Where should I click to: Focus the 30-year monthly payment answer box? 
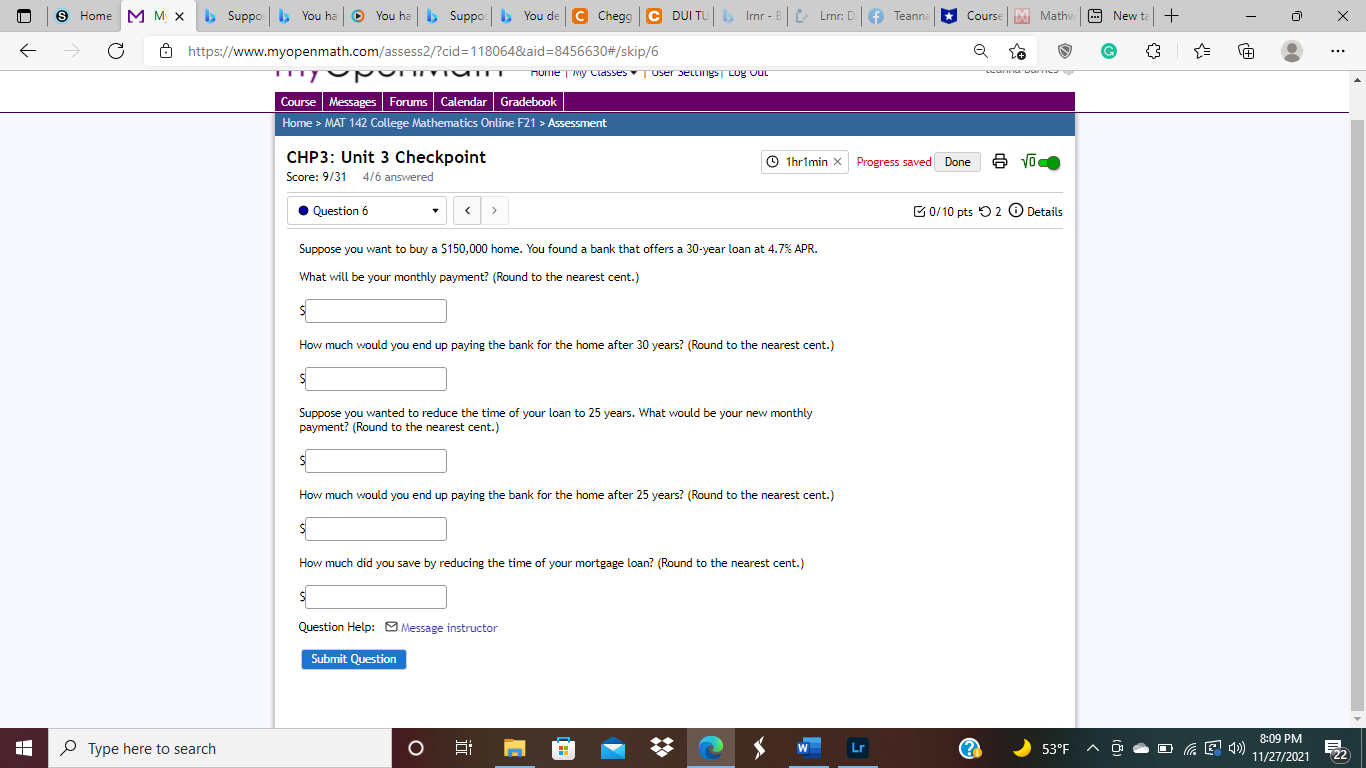[x=376, y=311]
